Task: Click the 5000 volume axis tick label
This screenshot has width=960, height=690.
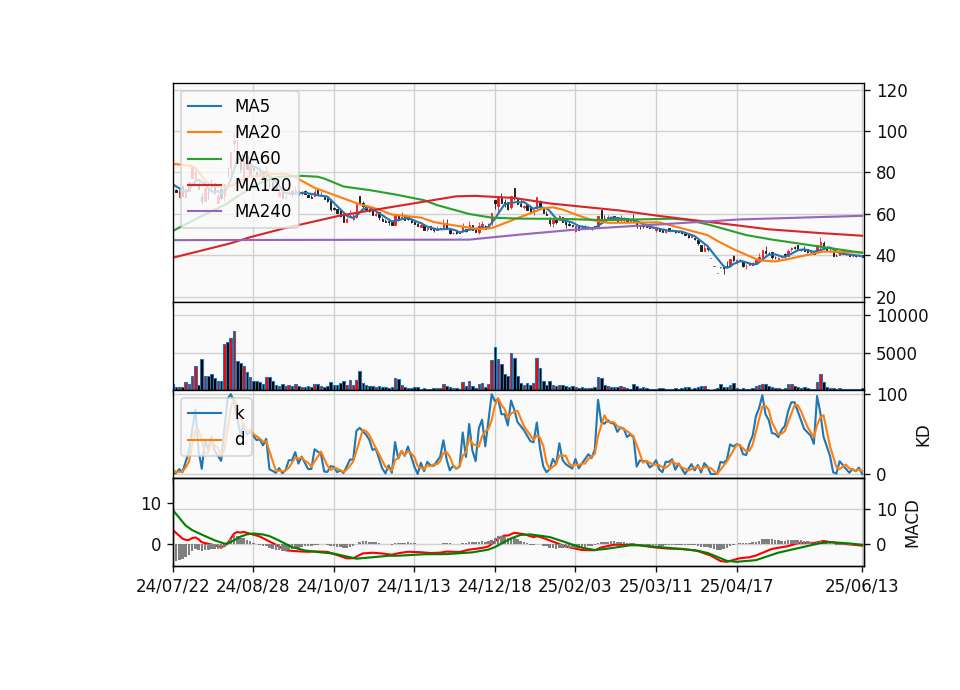Action: click(897, 354)
